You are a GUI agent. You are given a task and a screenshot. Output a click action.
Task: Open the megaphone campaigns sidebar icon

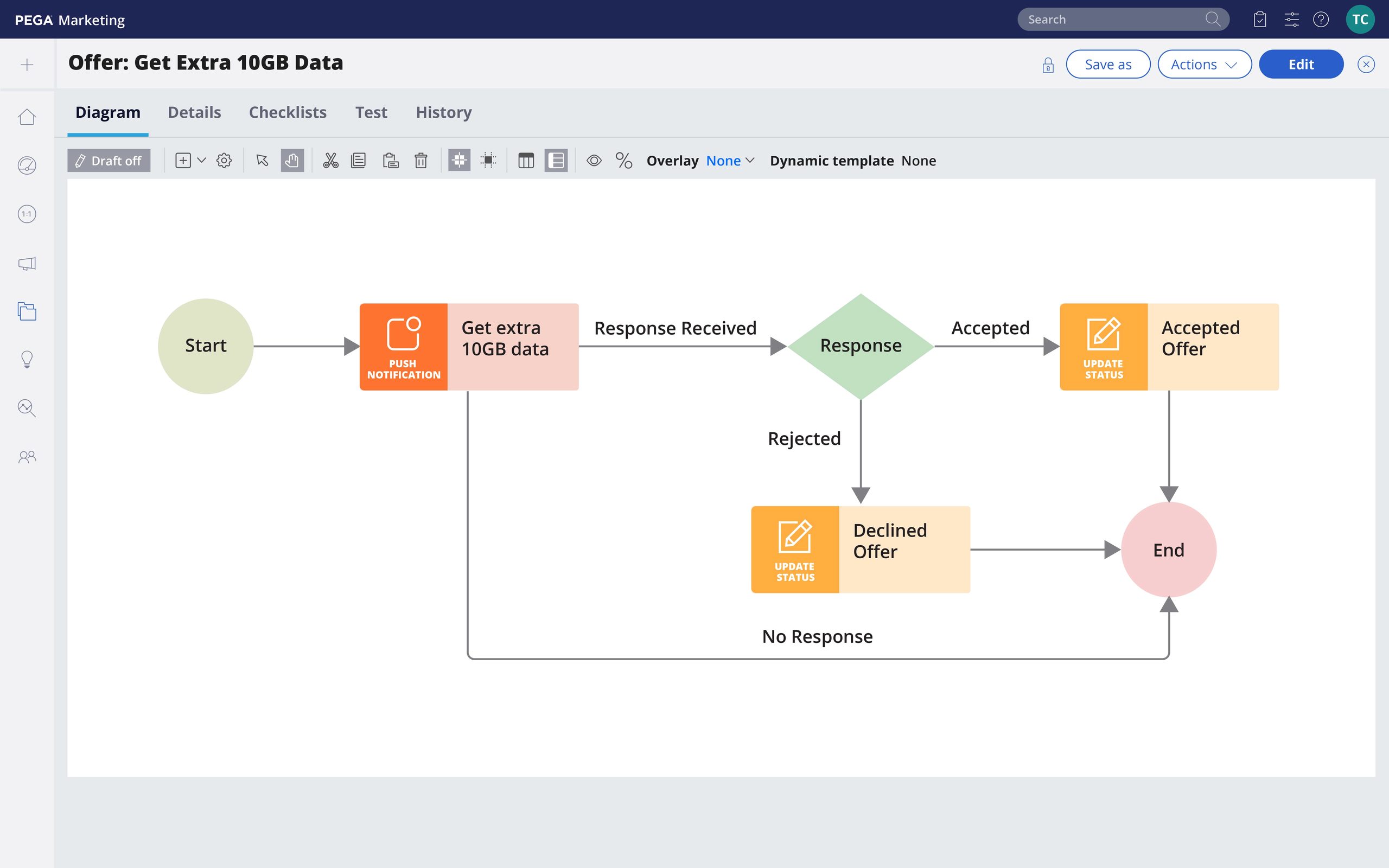pos(27,264)
